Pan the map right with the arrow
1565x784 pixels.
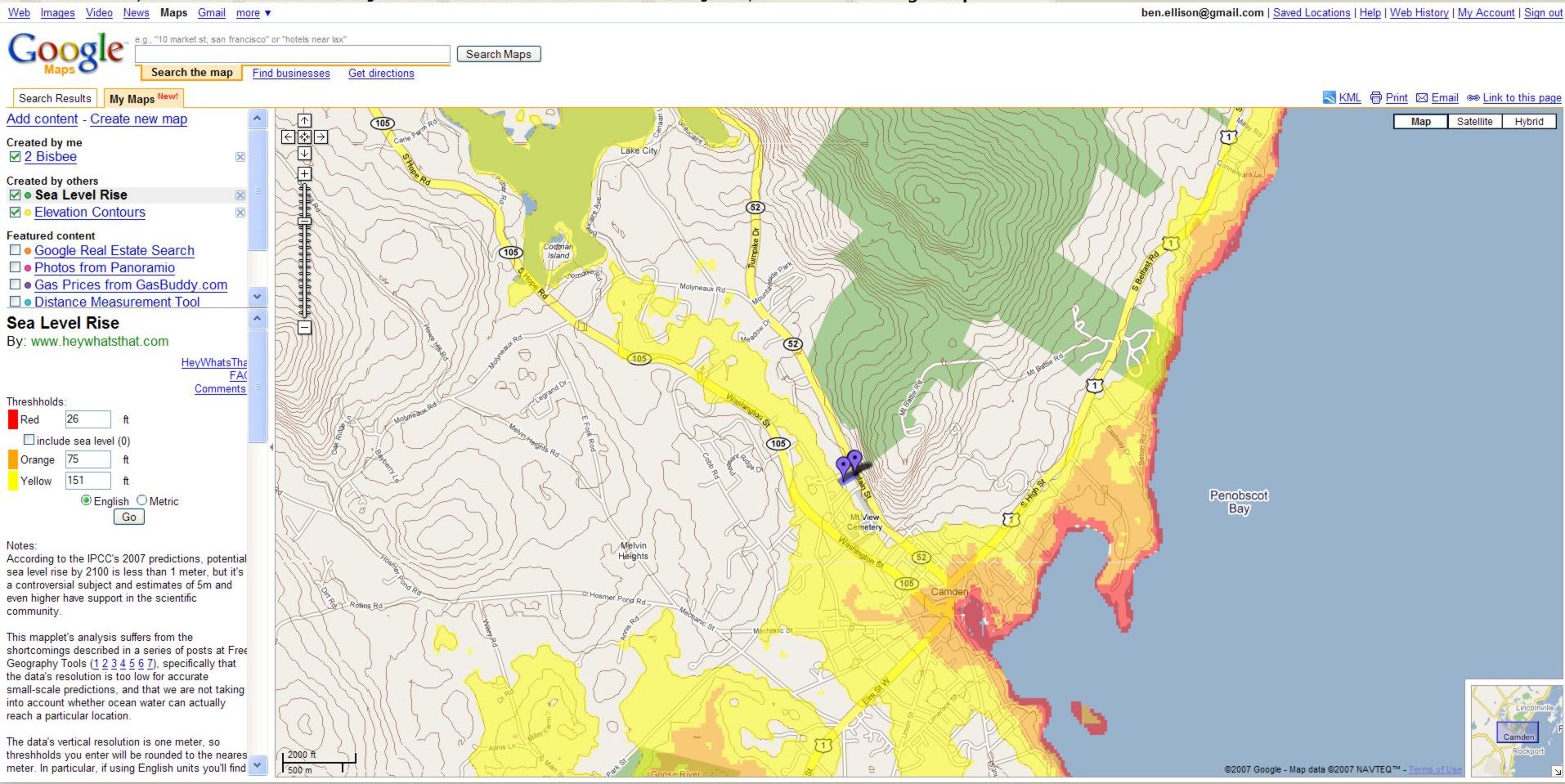click(321, 137)
